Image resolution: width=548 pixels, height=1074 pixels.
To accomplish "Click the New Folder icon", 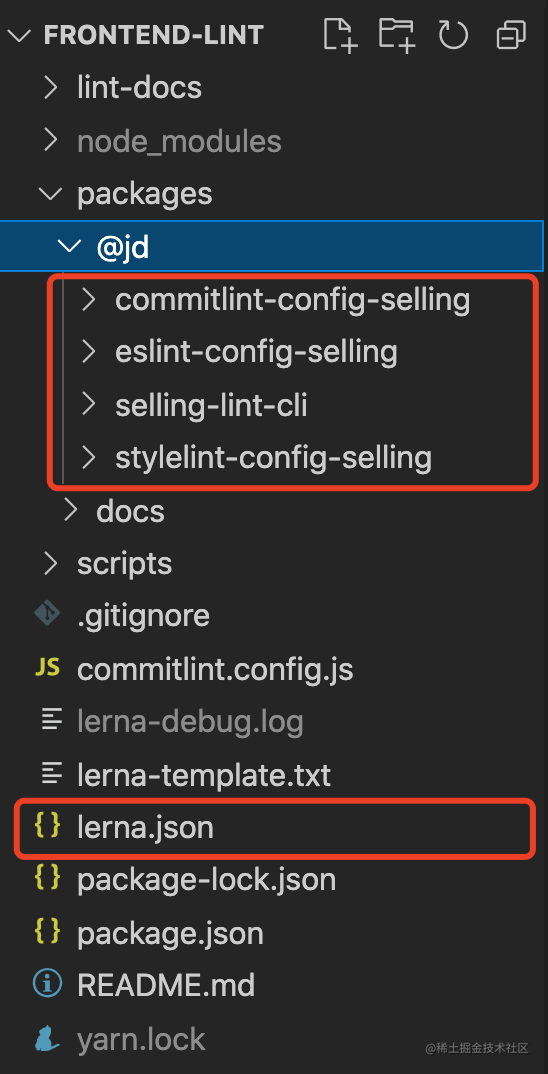I will (x=397, y=34).
